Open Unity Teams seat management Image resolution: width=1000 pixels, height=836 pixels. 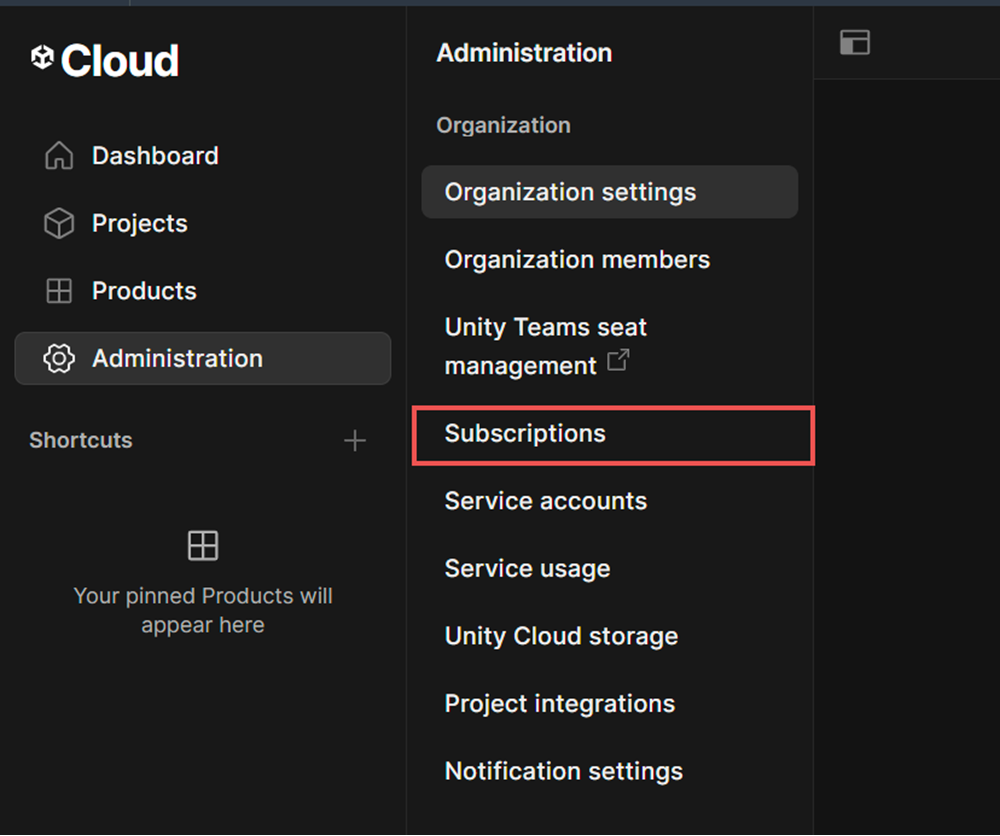pos(545,345)
